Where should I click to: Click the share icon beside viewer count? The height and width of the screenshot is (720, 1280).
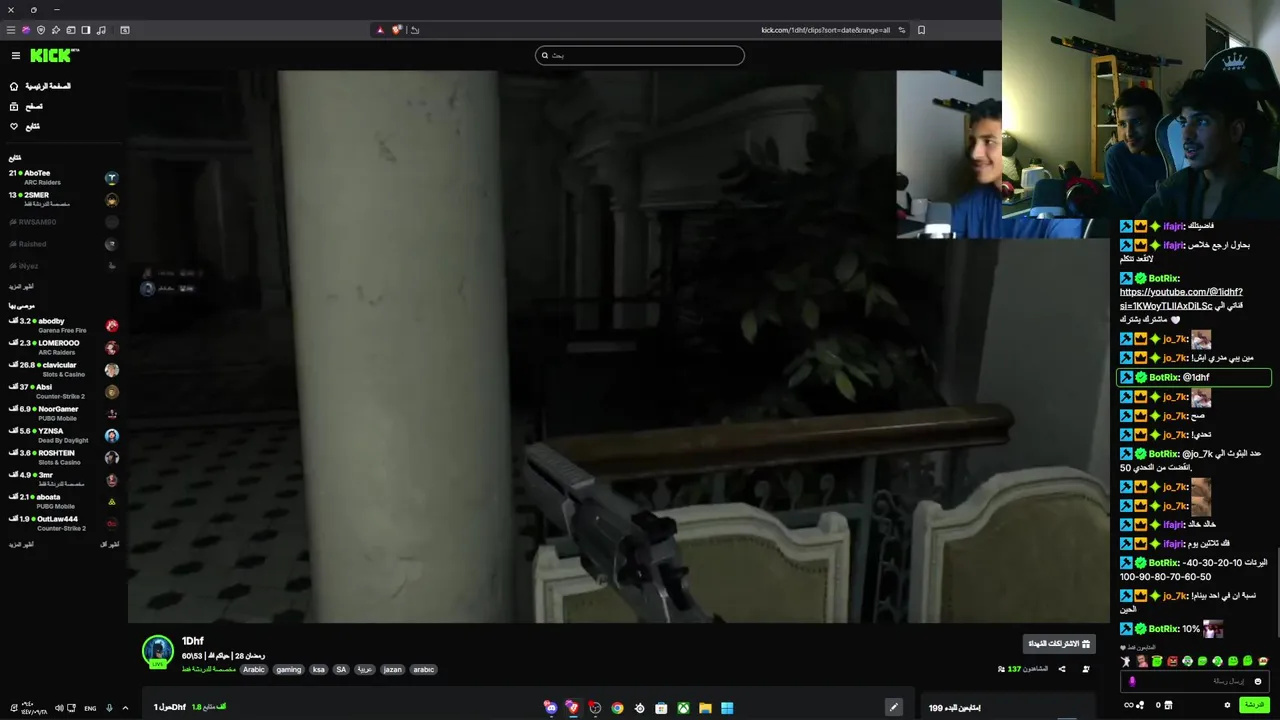point(1061,669)
